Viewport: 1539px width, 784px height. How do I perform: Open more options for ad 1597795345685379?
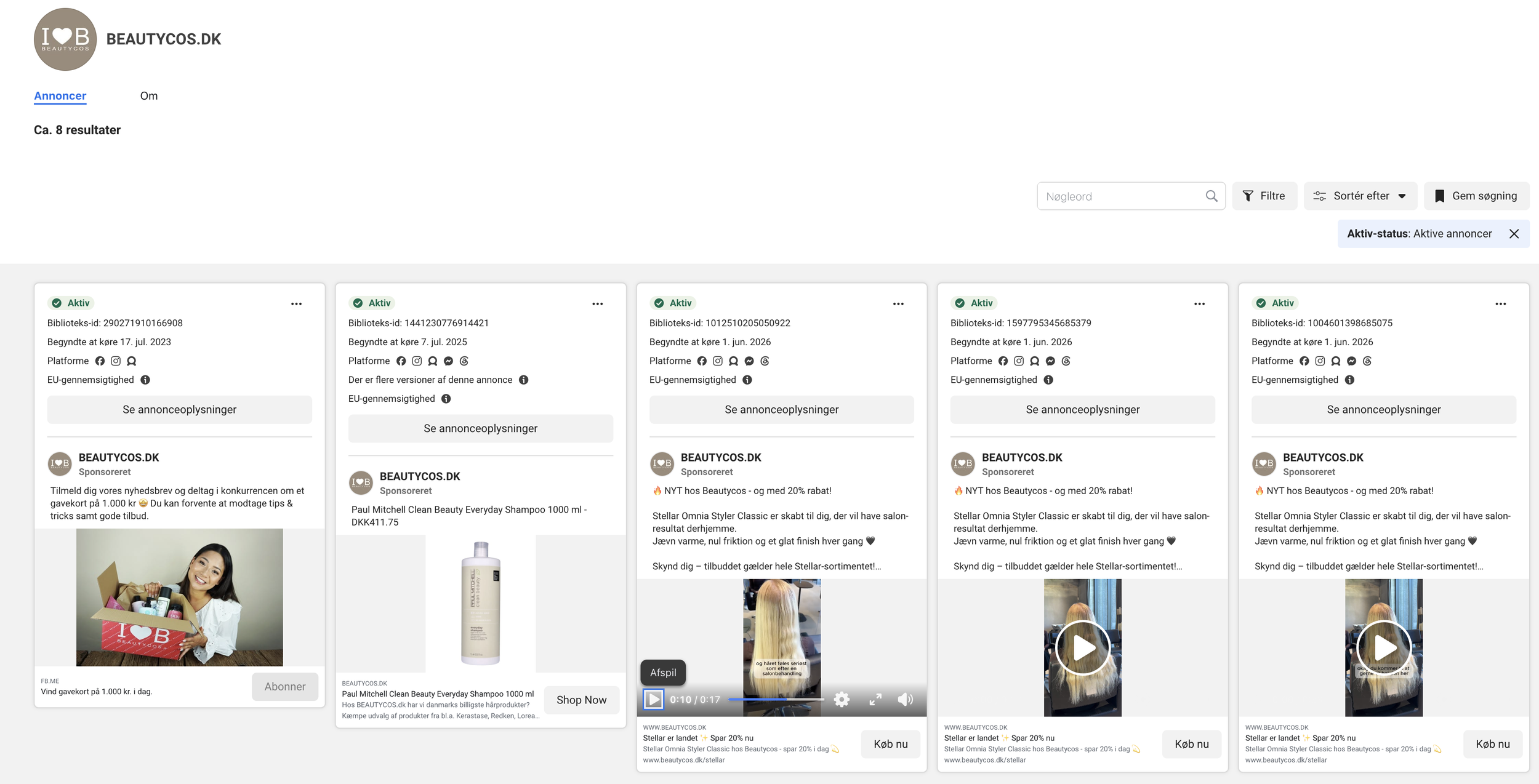[1200, 304]
